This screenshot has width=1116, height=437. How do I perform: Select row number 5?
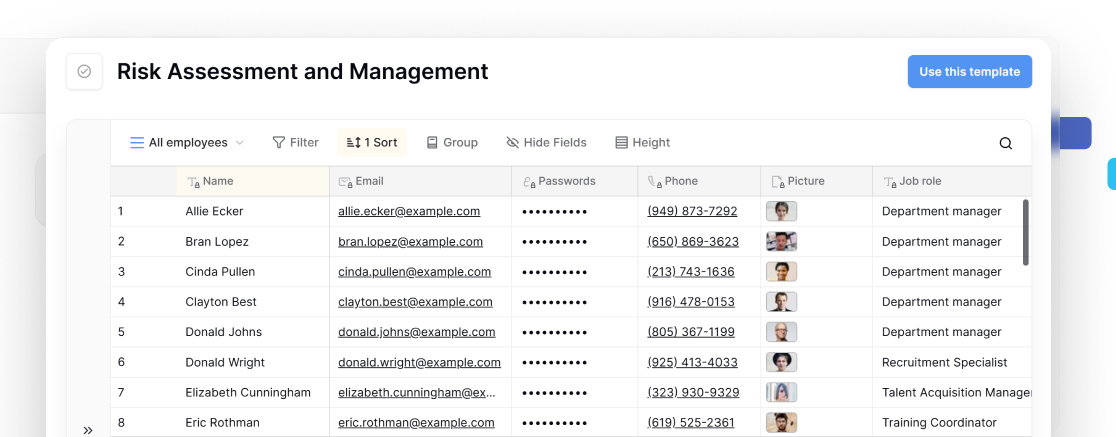click(x=121, y=332)
